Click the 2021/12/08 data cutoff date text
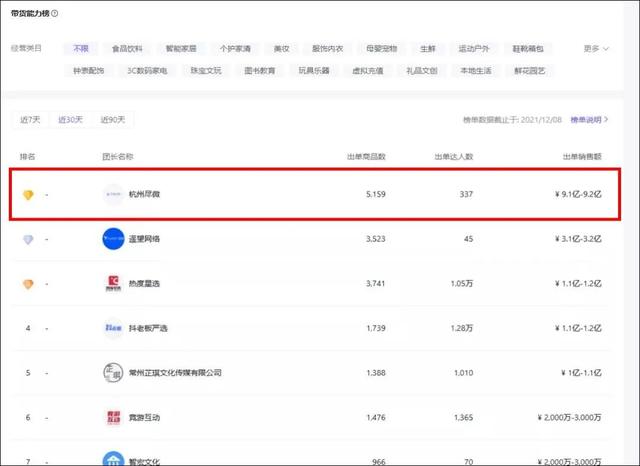640x466 pixels. click(541, 120)
